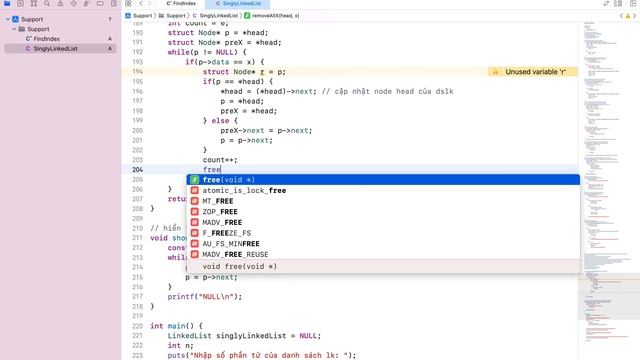Choose MT_FREE completion

tap(383, 201)
